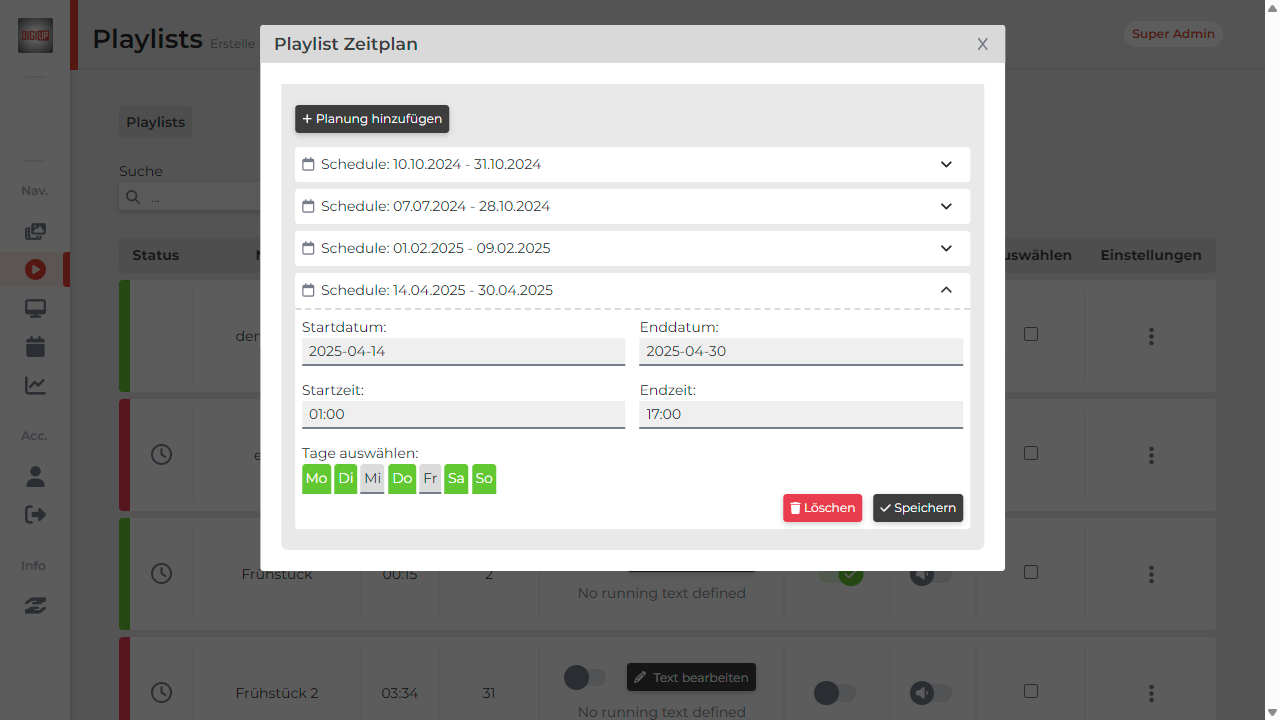Expand schedule 10.10.2024 - 31.10.2024
The image size is (1280, 720).
coord(632,164)
